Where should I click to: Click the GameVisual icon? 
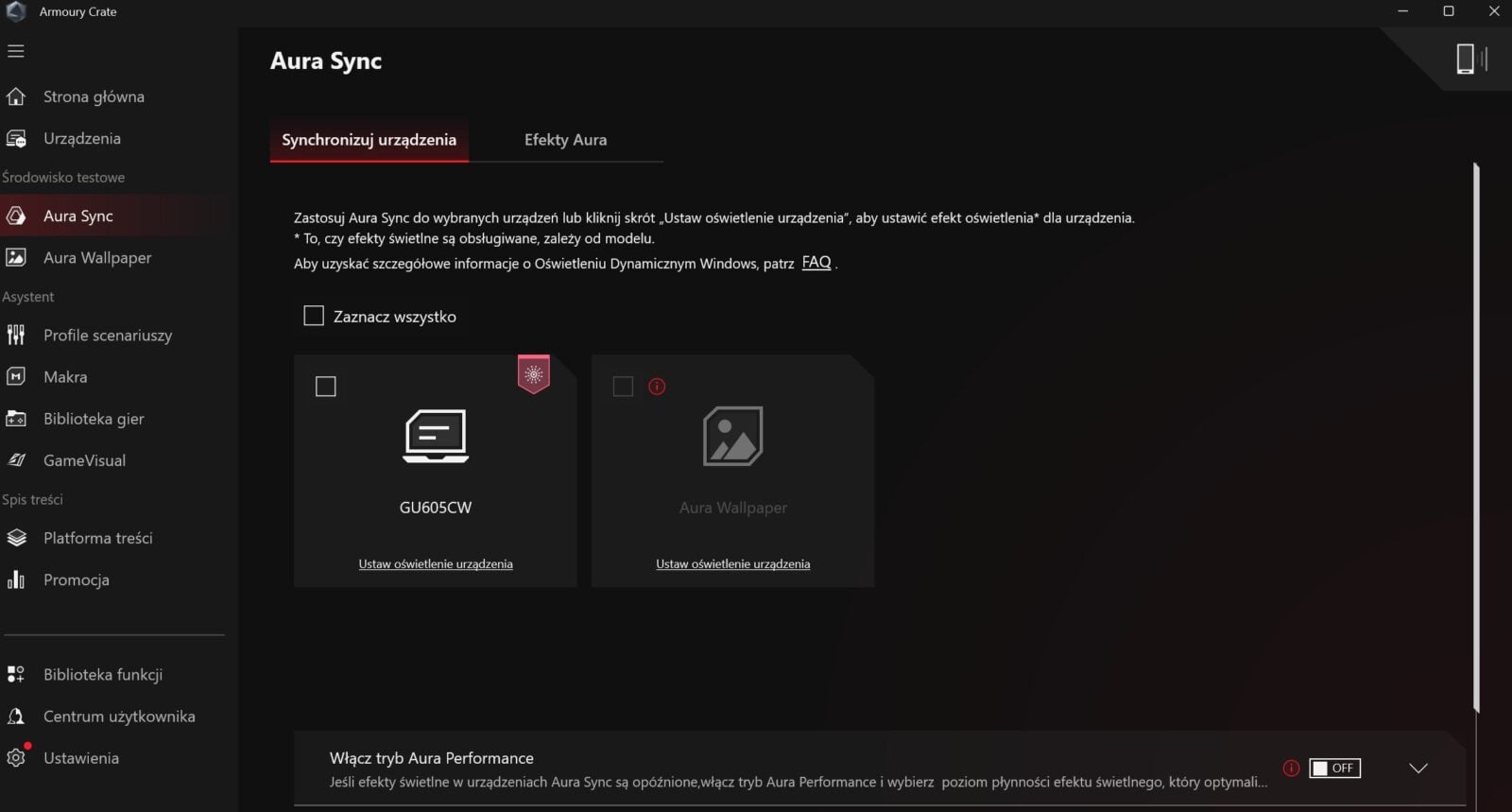(16, 460)
